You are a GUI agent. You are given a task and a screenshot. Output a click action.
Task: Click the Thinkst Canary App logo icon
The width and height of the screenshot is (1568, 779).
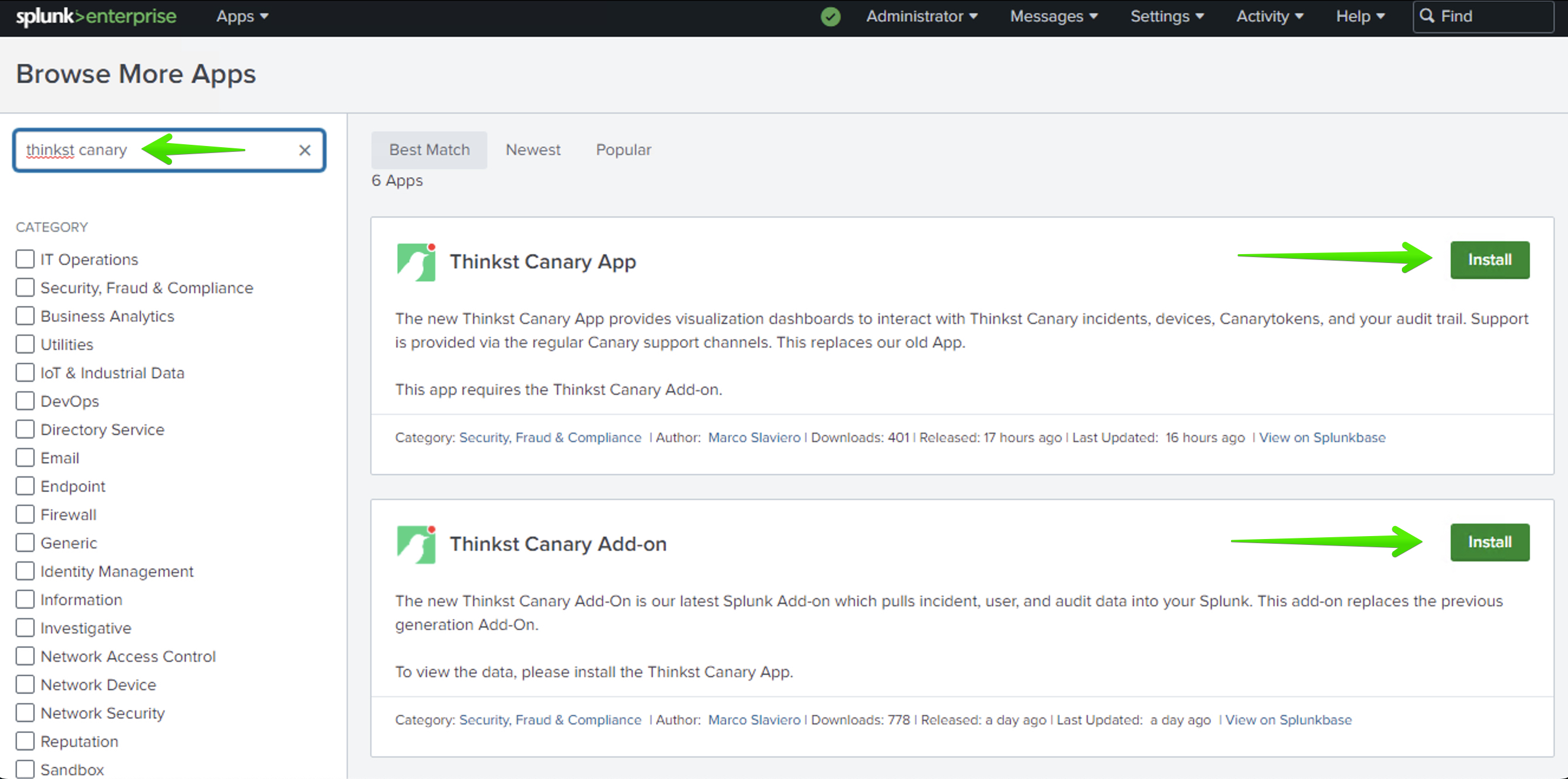pos(416,262)
